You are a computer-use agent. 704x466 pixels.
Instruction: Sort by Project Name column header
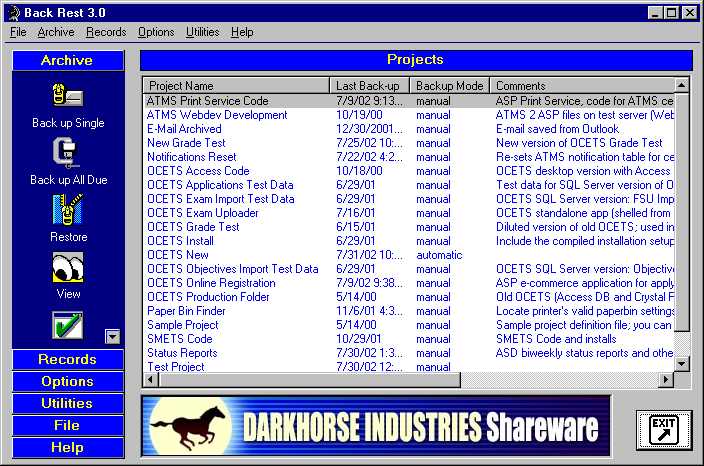[236, 85]
